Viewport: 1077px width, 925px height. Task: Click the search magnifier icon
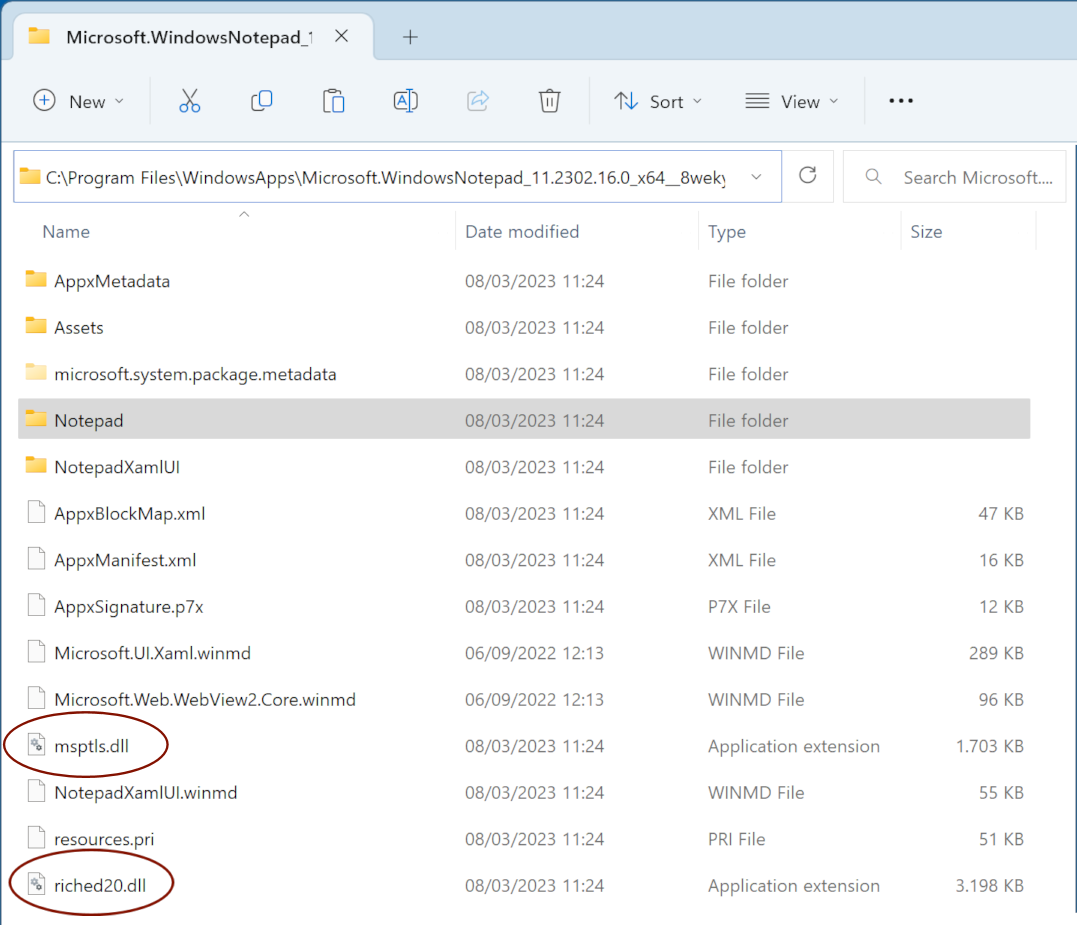pos(873,176)
